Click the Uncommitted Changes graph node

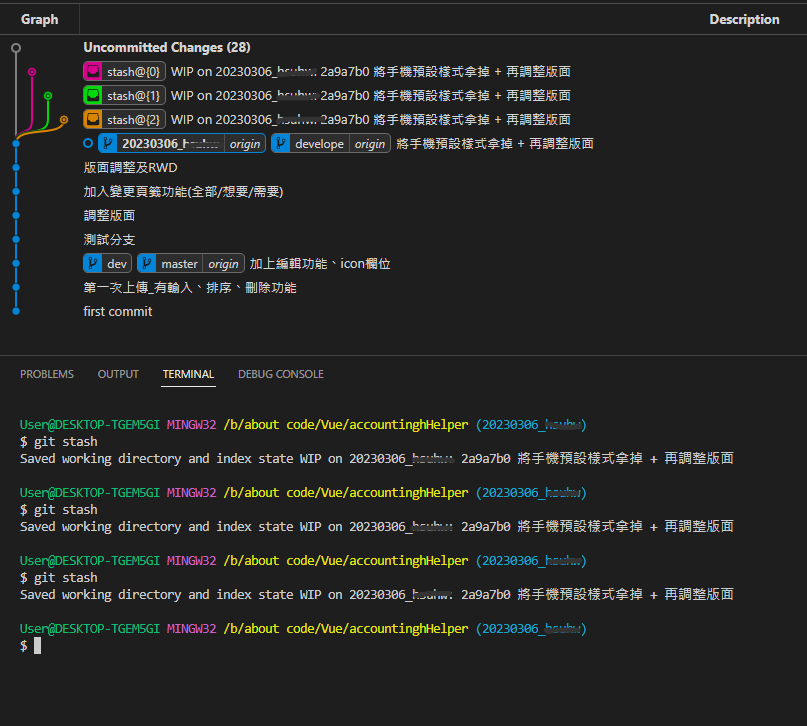(x=16, y=48)
